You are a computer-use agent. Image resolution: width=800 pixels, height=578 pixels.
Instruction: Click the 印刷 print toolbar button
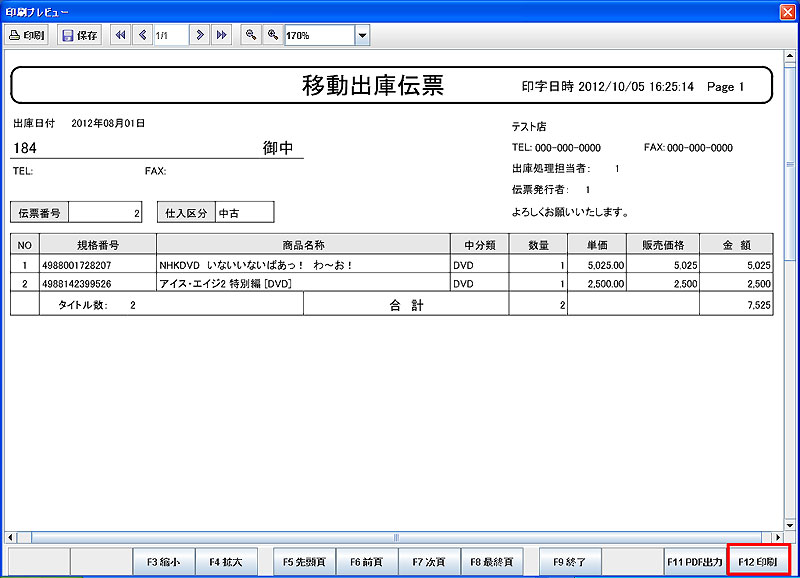click(x=27, y=35)
